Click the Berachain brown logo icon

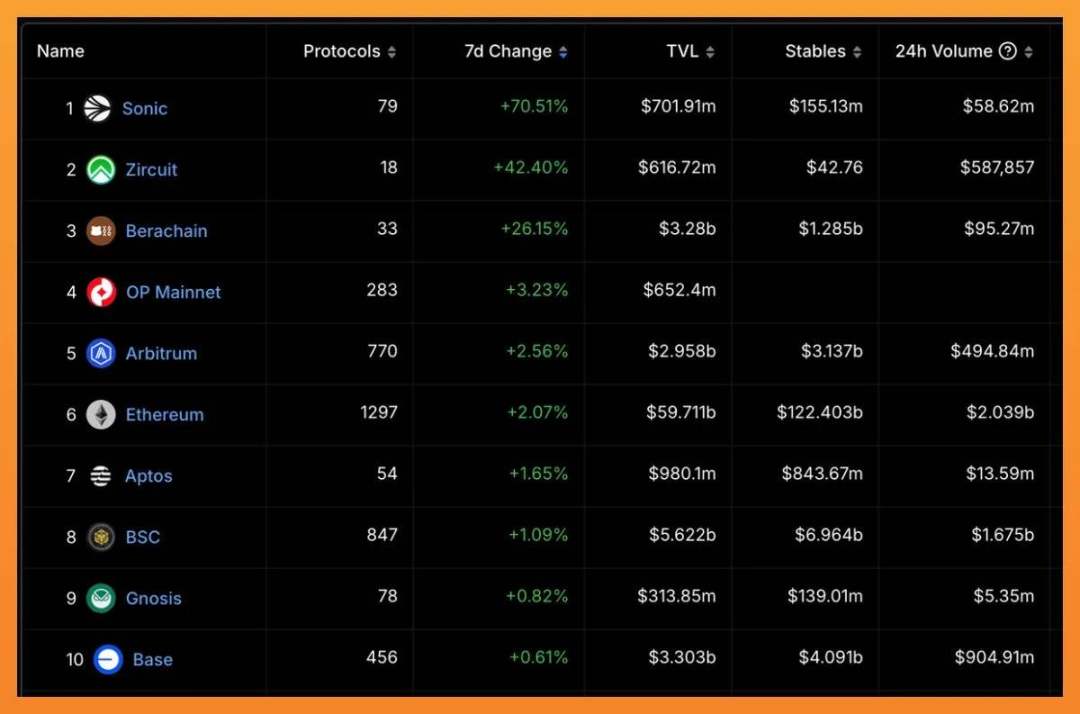pyautogui.click(x=101, y=231)
